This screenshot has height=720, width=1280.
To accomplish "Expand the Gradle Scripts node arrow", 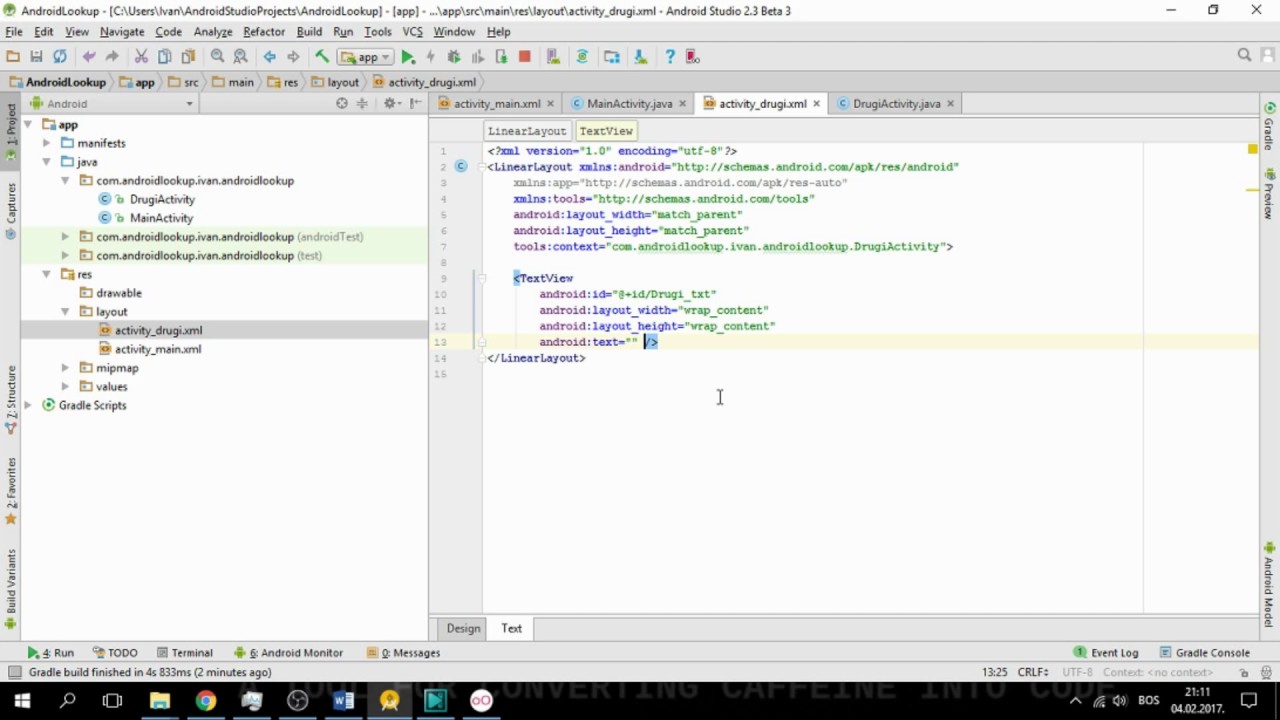I will point(28,405).
